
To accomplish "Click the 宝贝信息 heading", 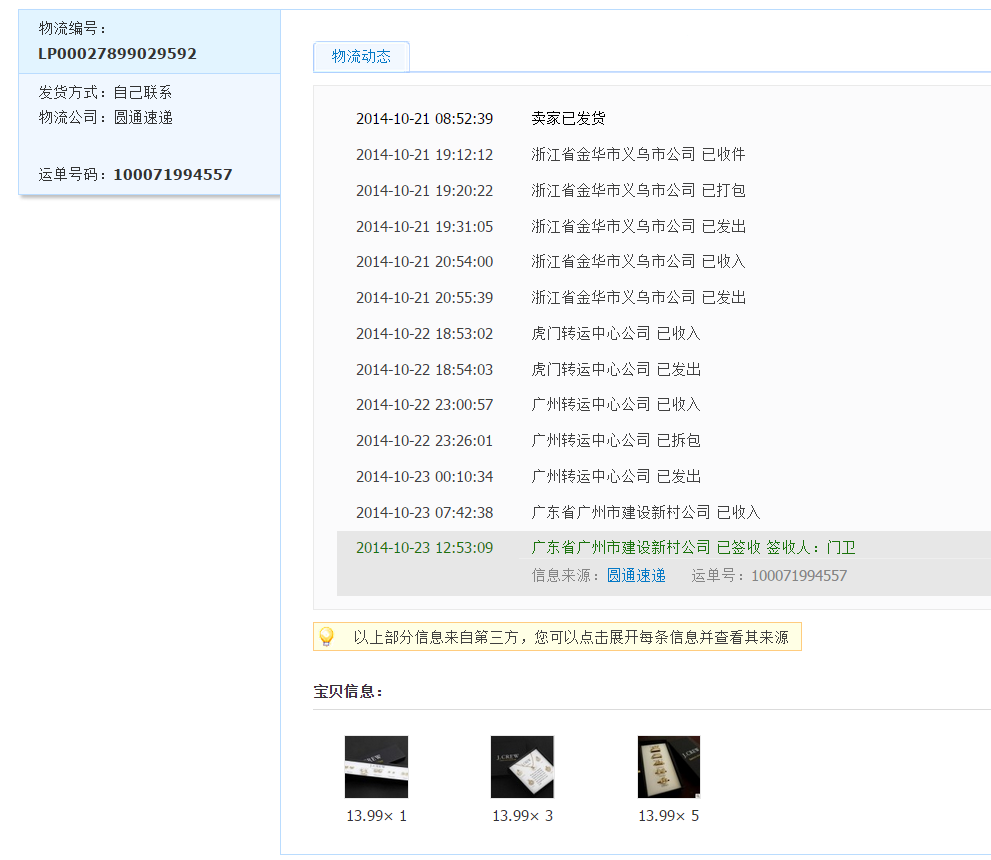I will pyautogui.click(x=348, y=691).
